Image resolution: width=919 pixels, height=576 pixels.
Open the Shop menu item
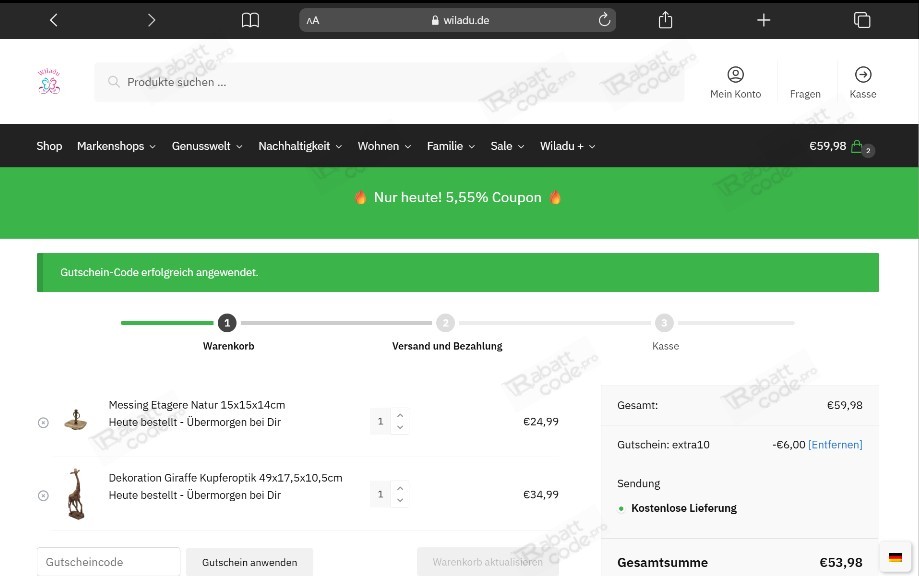click(x=49, y=146)
